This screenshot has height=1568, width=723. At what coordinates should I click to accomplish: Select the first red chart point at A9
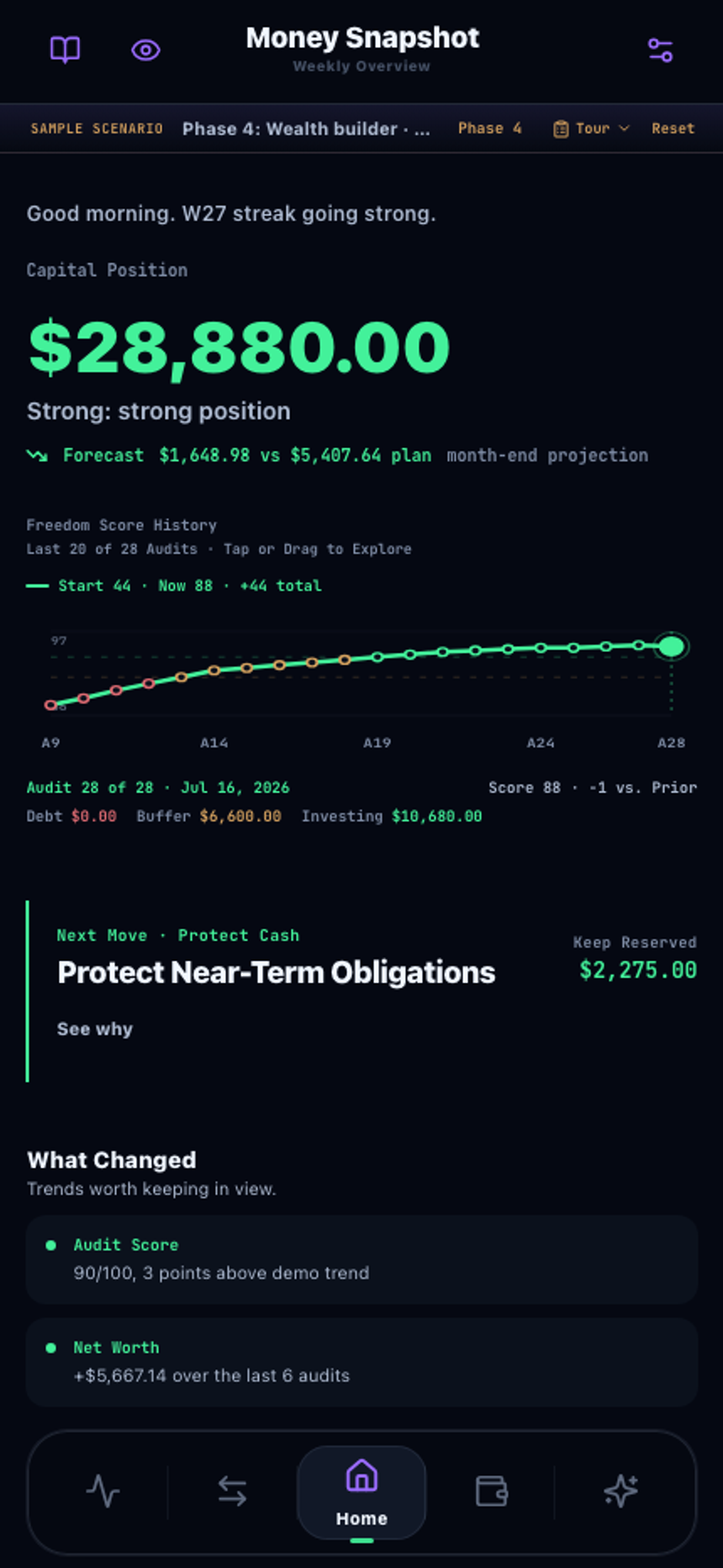pos(50,705)
